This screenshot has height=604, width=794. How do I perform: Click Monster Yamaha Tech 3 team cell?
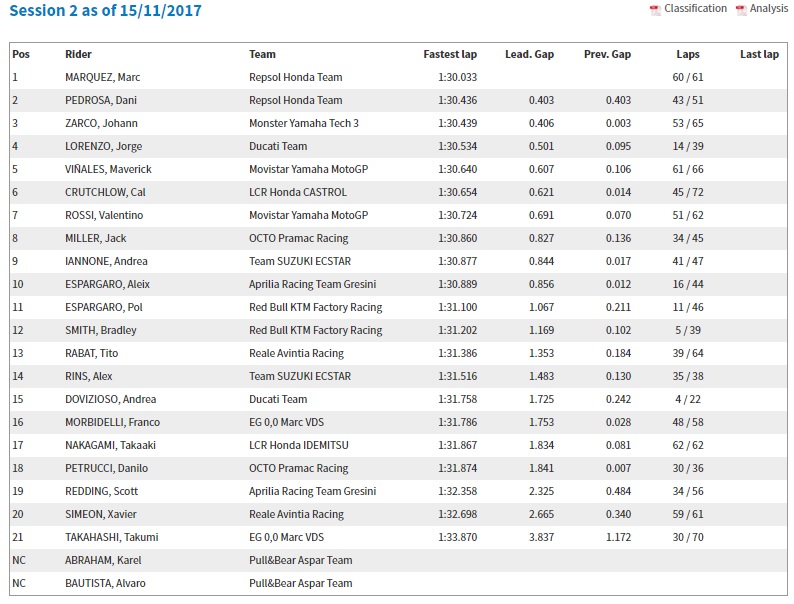pyautogui.click(x=304, y=123)
